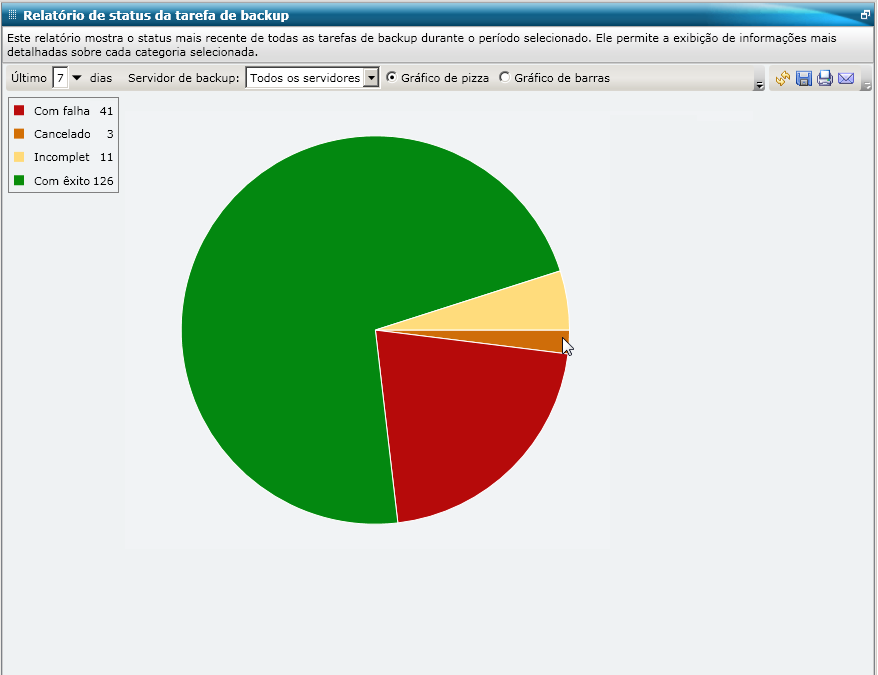Image resolution: width=878 pixels, height=675 pixels.
Task: Click the 'Cancelado' legend label
Action: click(62, 134)
